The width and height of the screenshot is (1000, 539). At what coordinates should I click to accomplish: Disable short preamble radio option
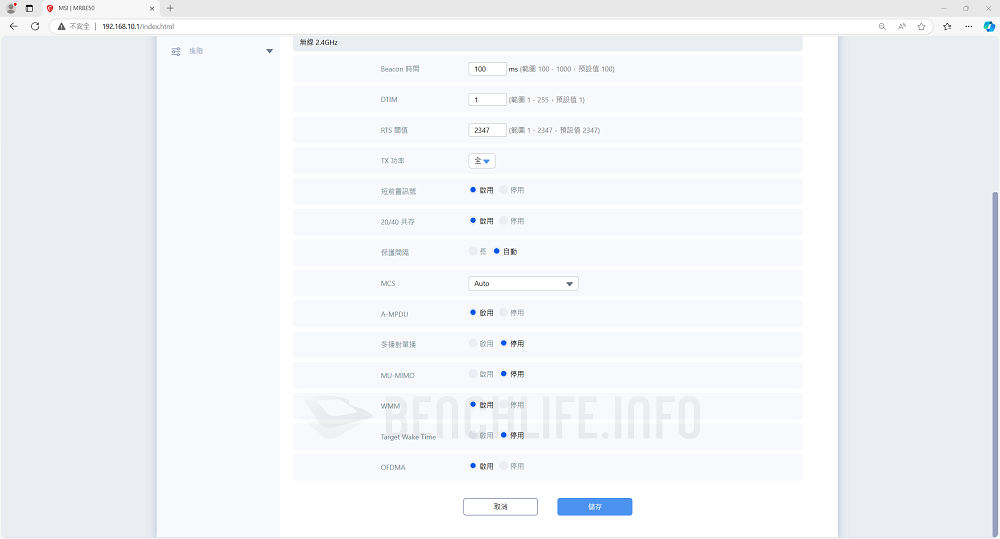(x=504, y=190)
